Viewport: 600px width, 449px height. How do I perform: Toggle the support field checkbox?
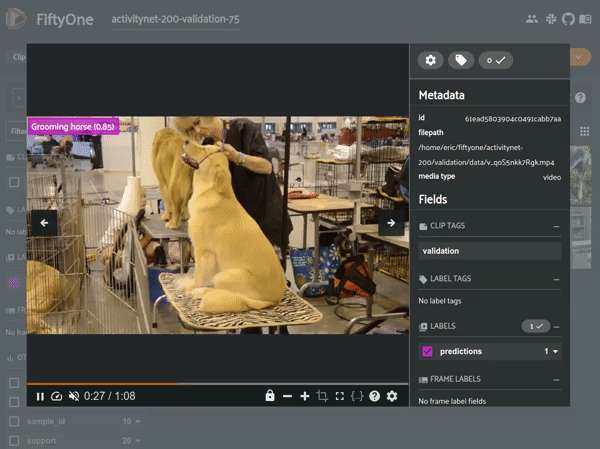[x=14, y=440]
